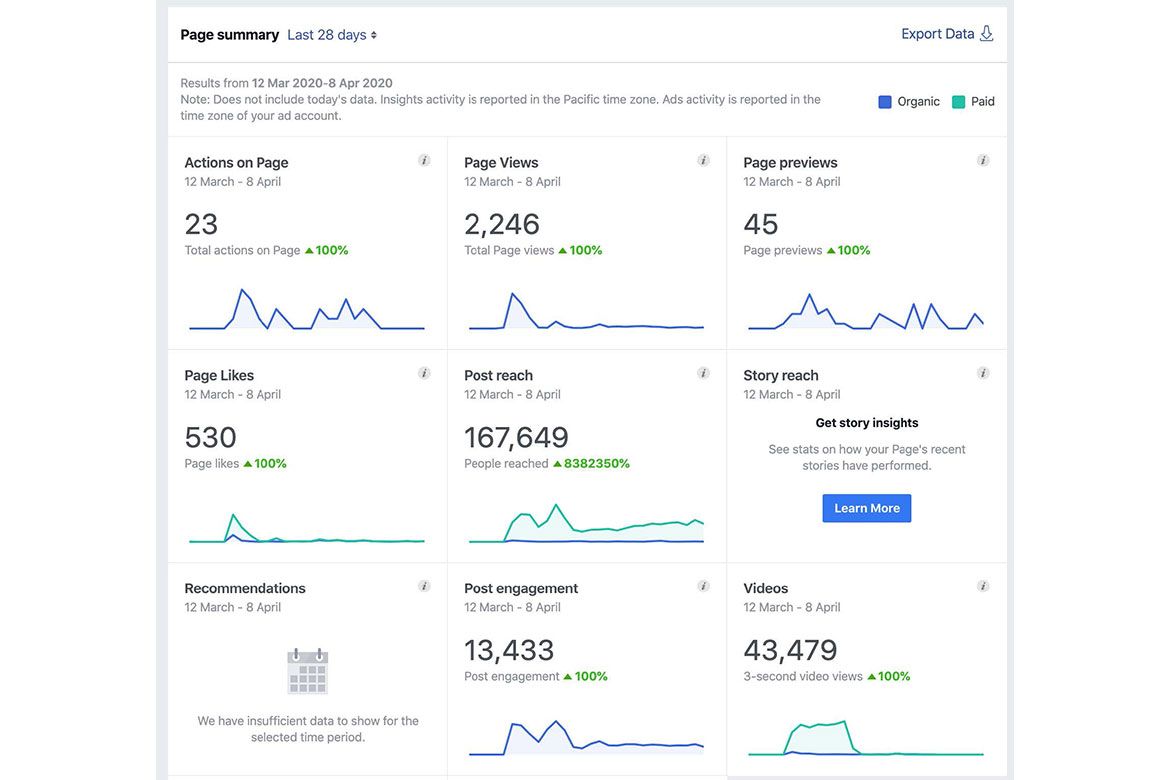Click the Organic blue legend swatch

coord(885,102)
